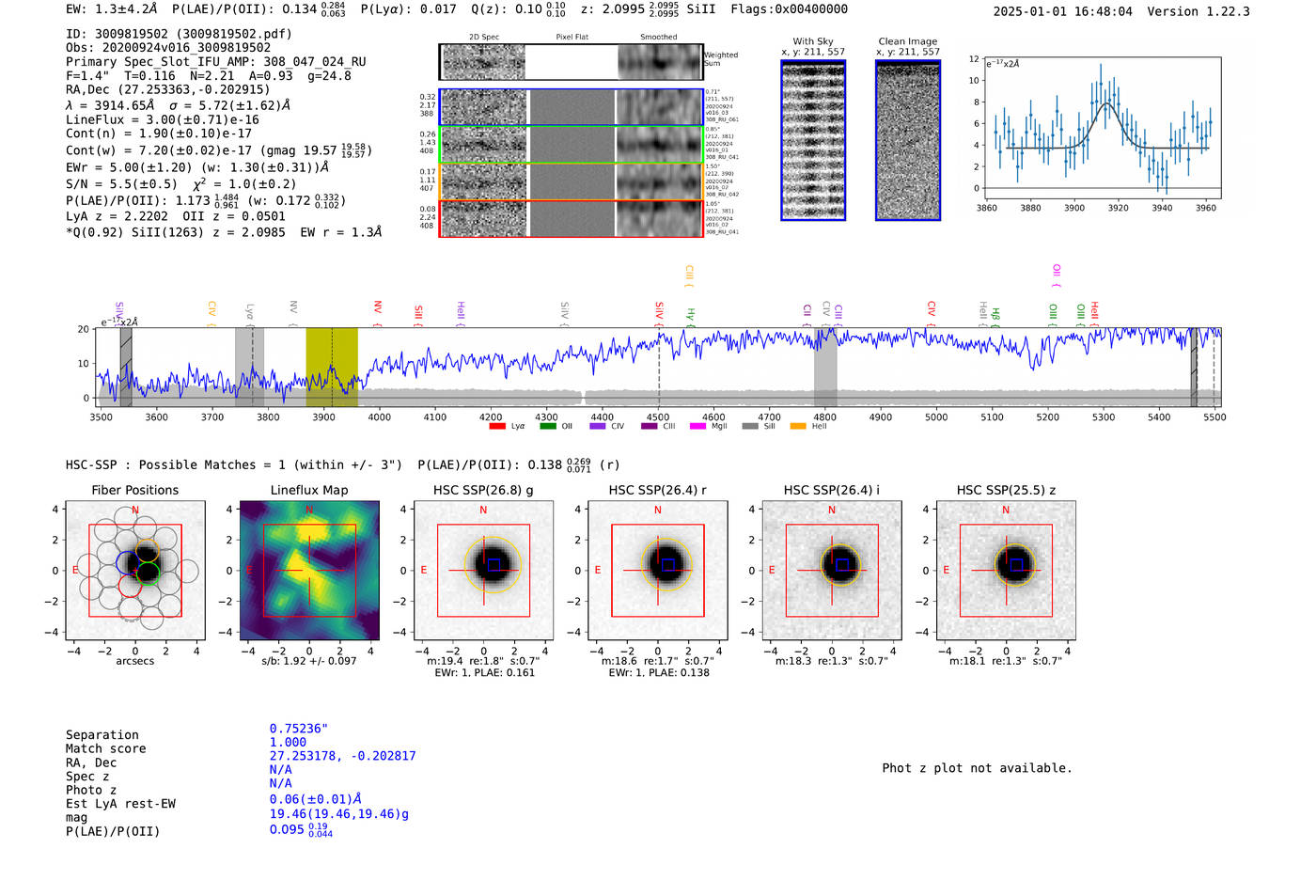Image resolution: width=1316 pixels, height=896 pixels.
Task: Open the HSC SSP(26.4) r cutout
Action: (x=658, y=571)
